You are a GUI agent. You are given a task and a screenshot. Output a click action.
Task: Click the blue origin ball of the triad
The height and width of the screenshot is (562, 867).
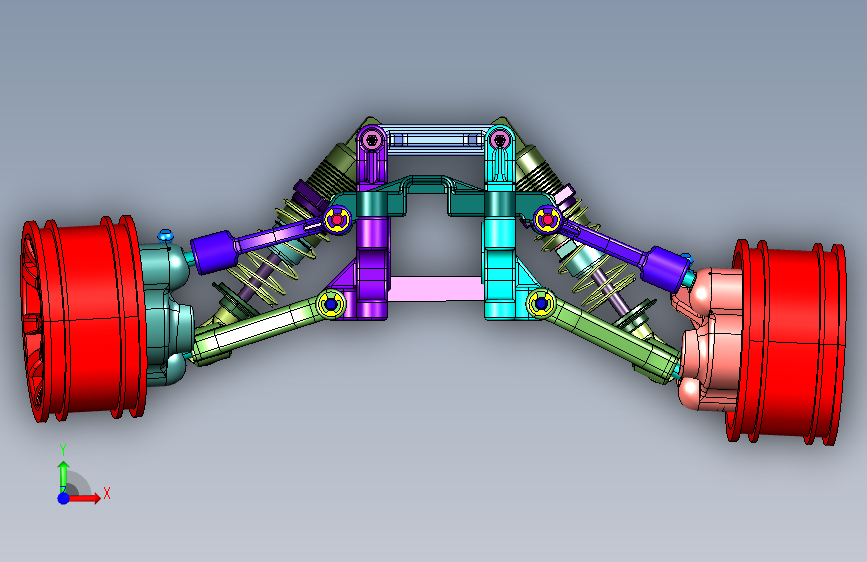coord(64,498)
